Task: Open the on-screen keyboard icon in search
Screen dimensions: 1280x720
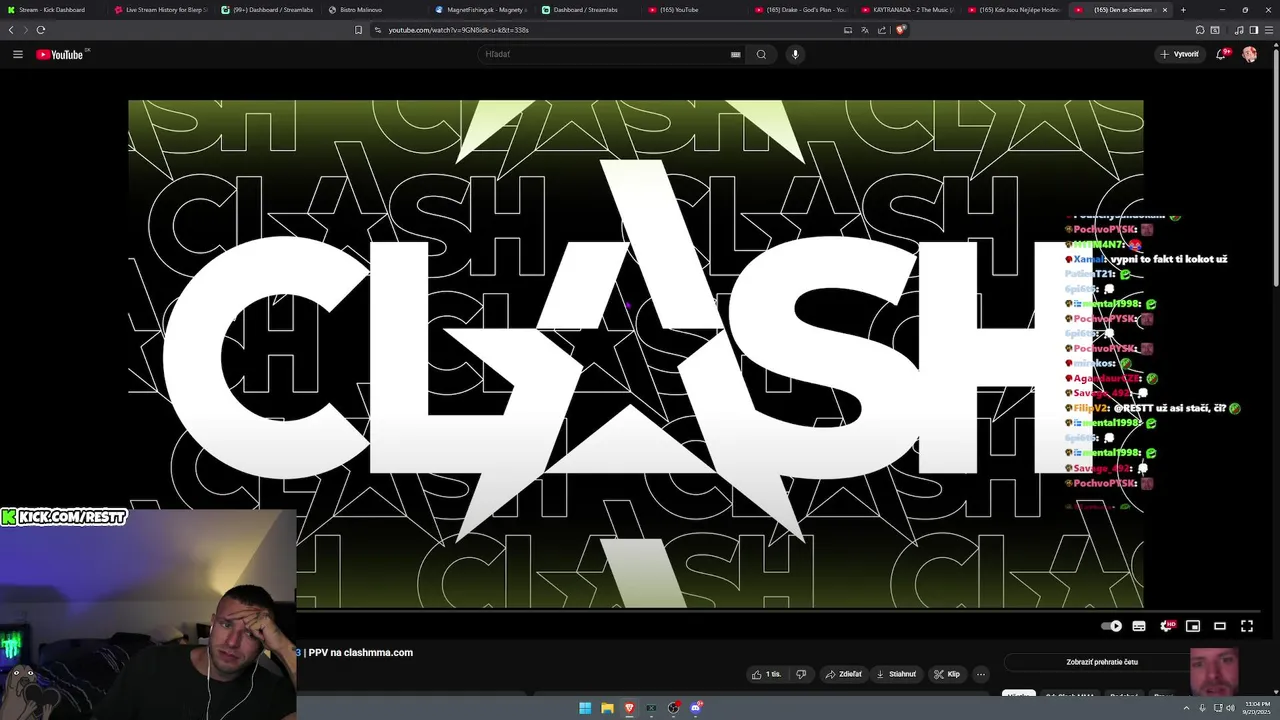Action: click(x=735, y=54)
